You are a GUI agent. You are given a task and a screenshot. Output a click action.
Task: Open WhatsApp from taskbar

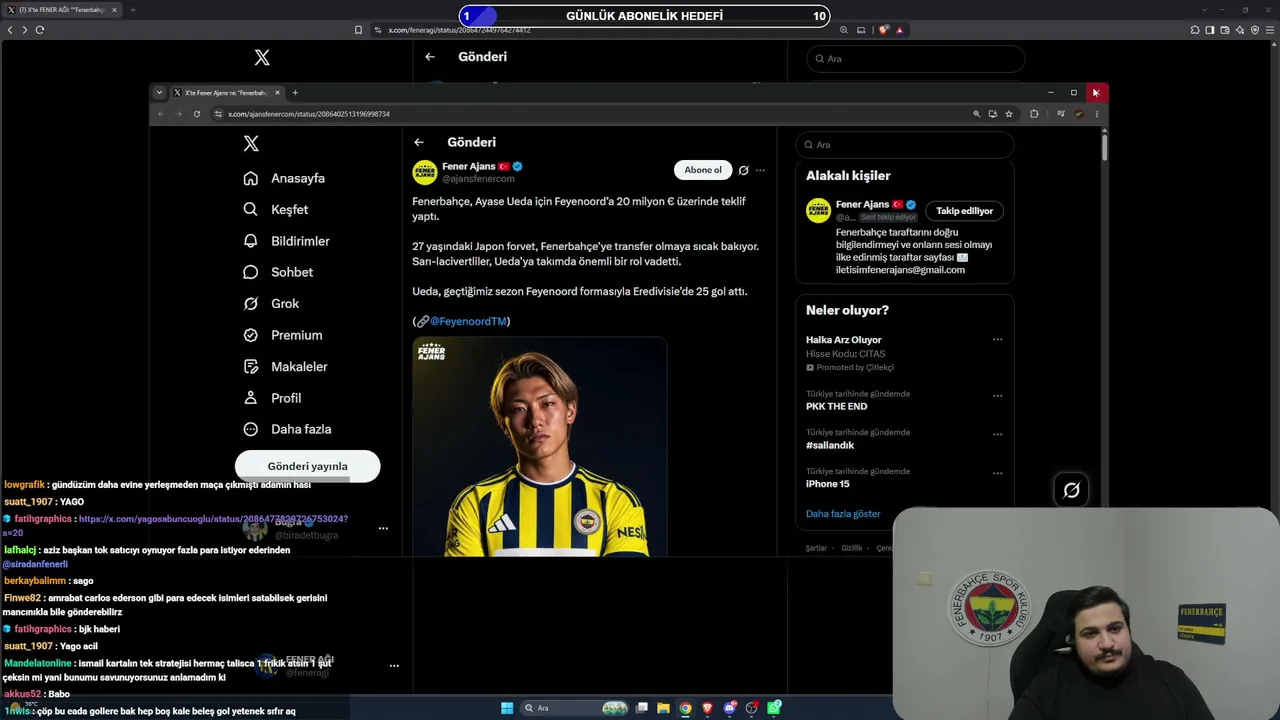click(775, 708)
